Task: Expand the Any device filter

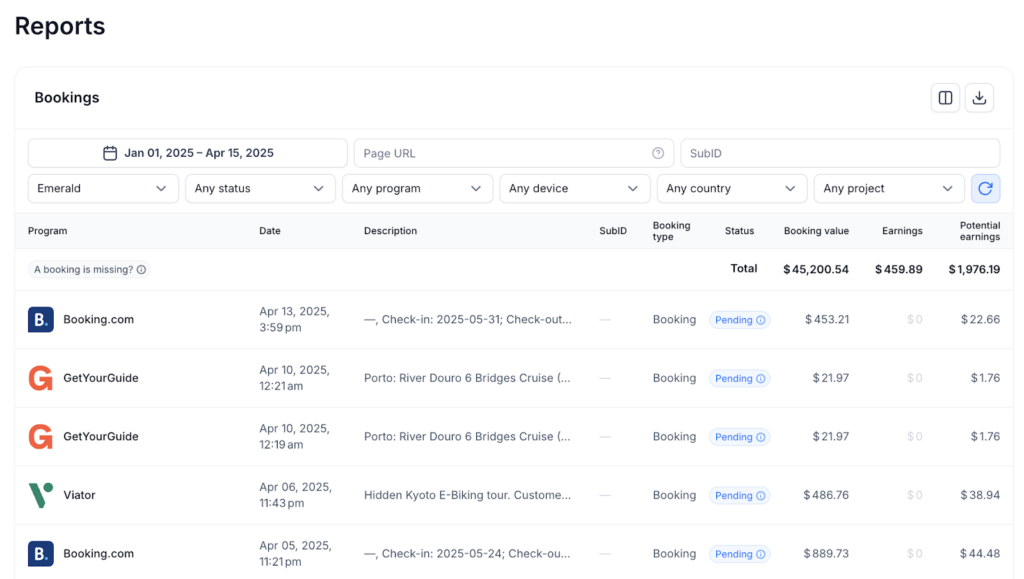Action: (574, 188)
